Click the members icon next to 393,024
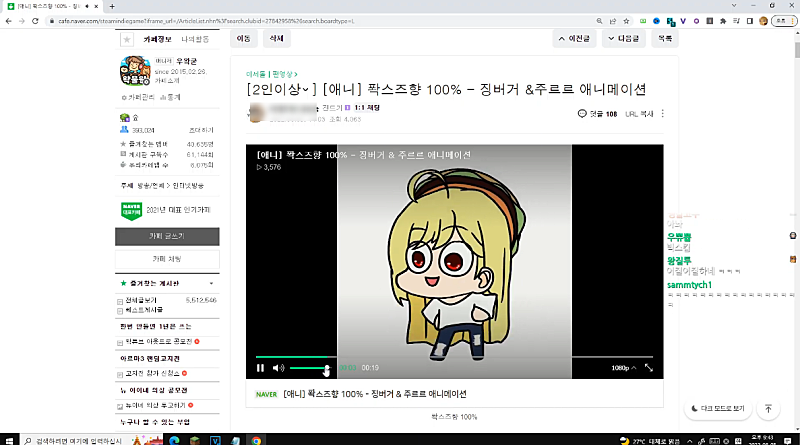800x445 pixels. pyautogui.click(x=124, y=130)
